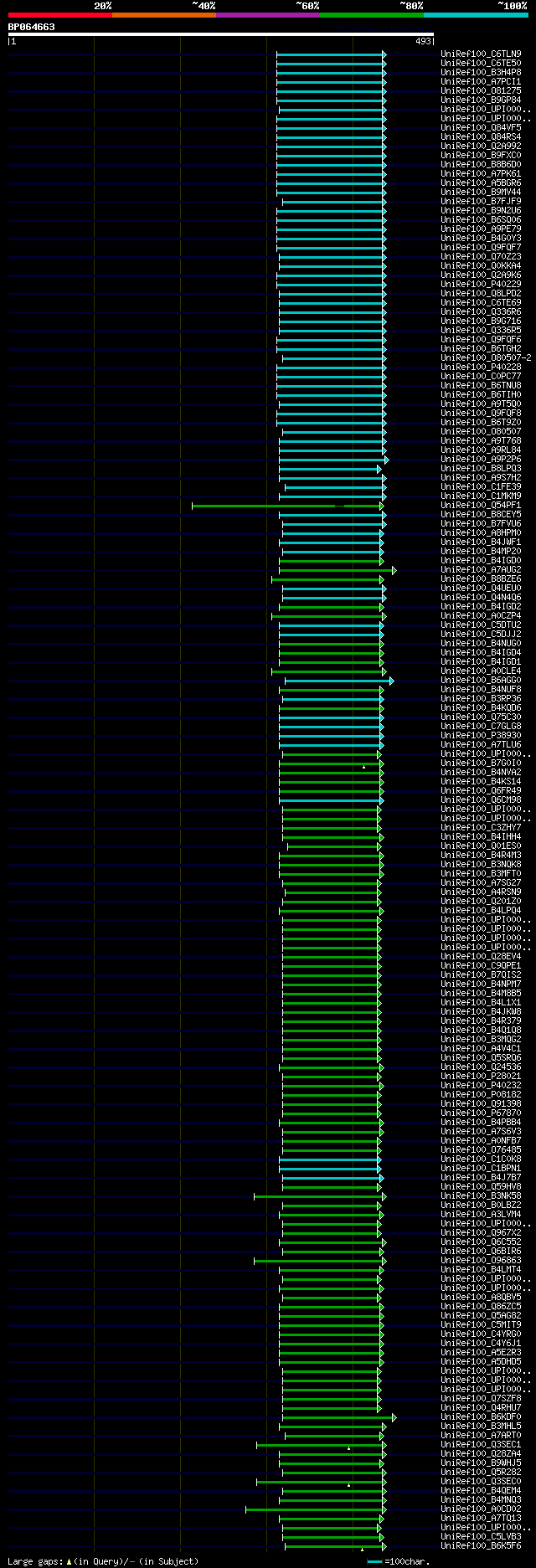Click the query end position 493
Image resolution: width=536 pixels, height=1568 pixels.
423,41
